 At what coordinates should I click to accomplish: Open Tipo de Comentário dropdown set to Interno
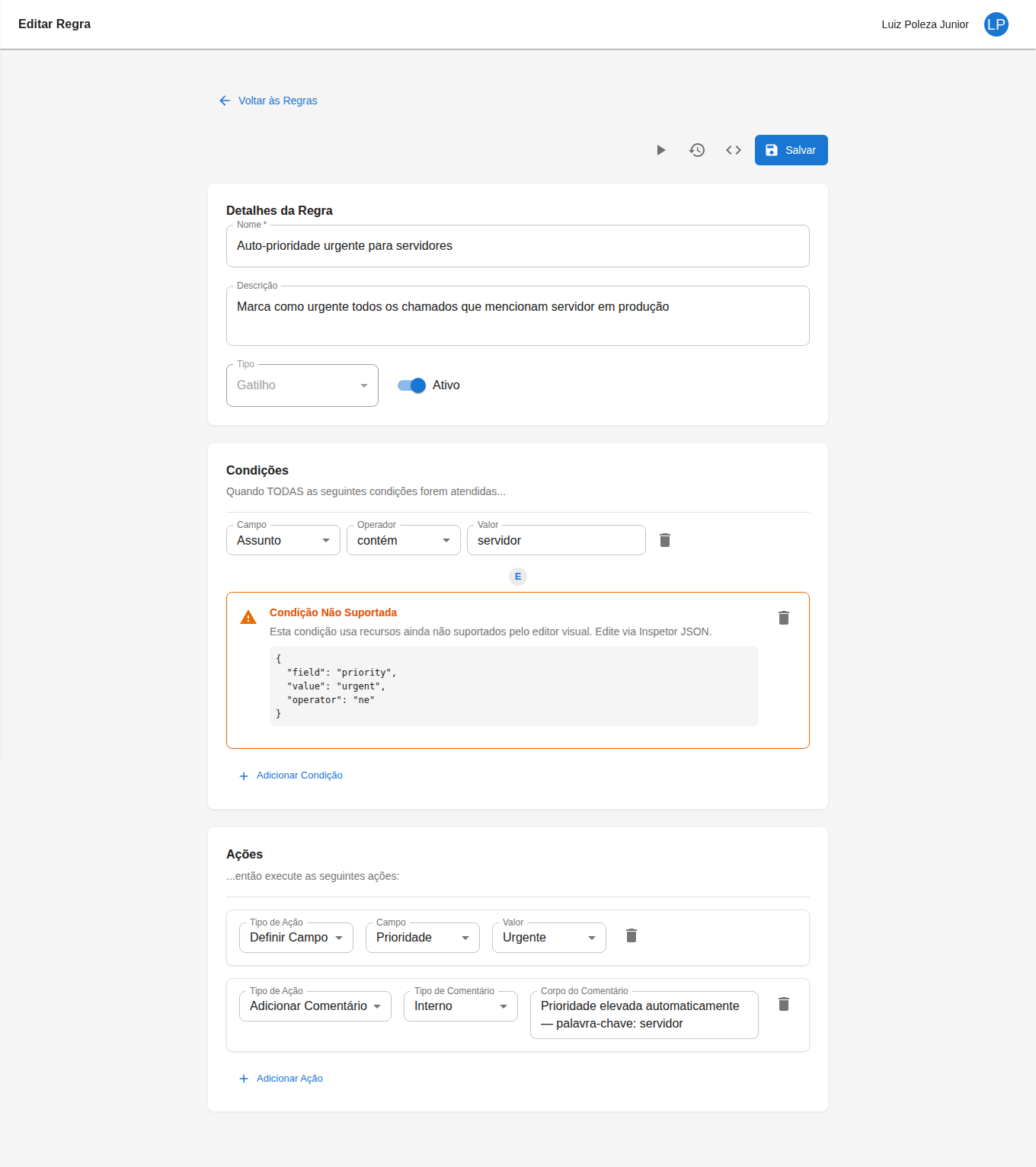point(461,1006)
